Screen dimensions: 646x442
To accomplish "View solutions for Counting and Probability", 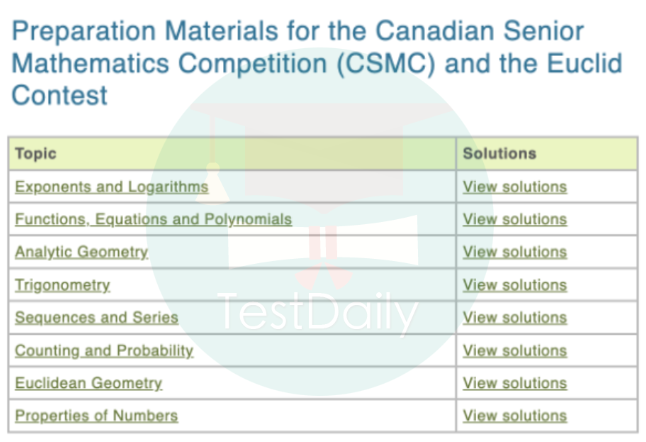I will click(x=514, y=351).
